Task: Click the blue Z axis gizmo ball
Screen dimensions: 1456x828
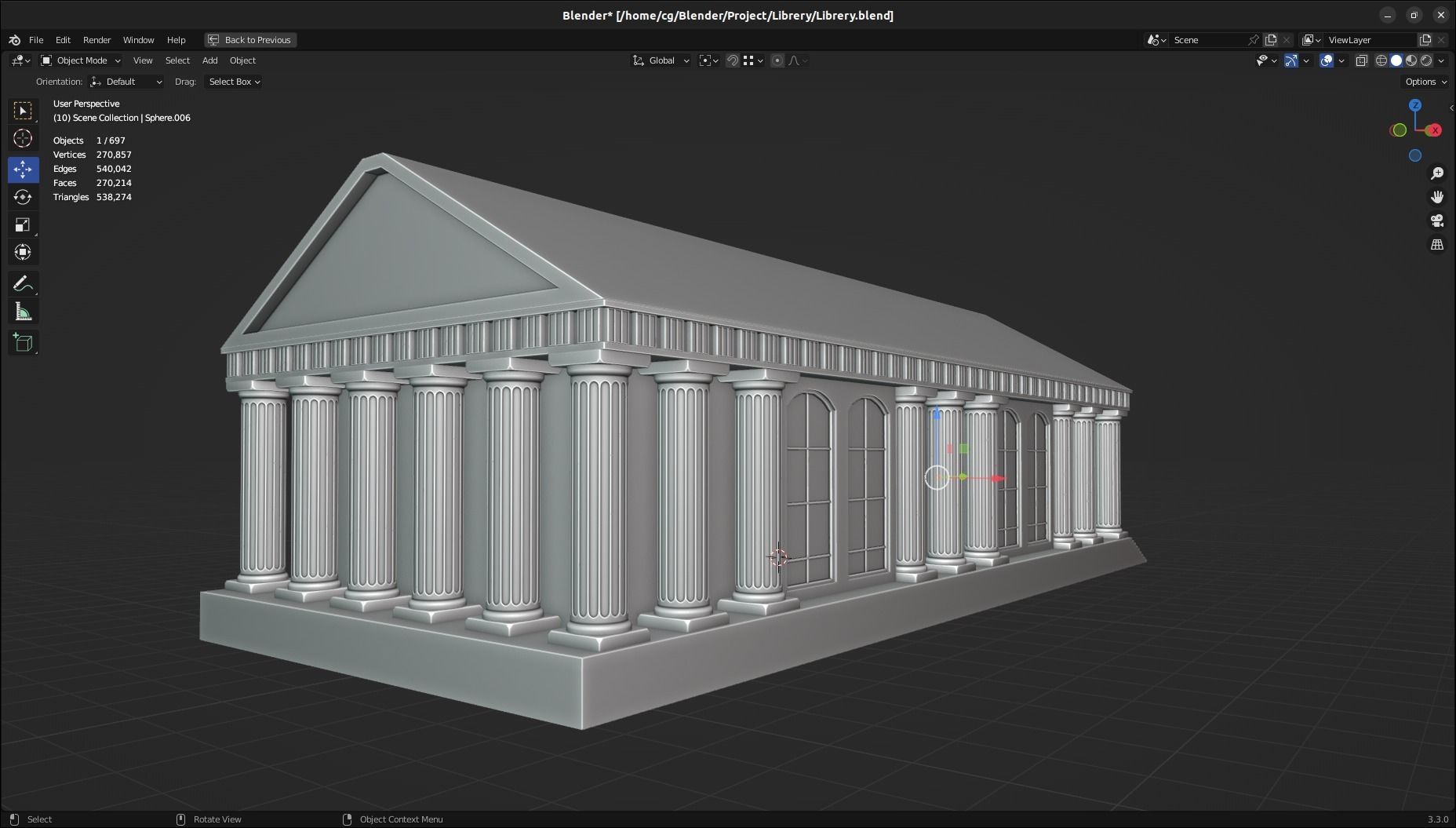Action: pyautogui.click(x=1415, y=105)
